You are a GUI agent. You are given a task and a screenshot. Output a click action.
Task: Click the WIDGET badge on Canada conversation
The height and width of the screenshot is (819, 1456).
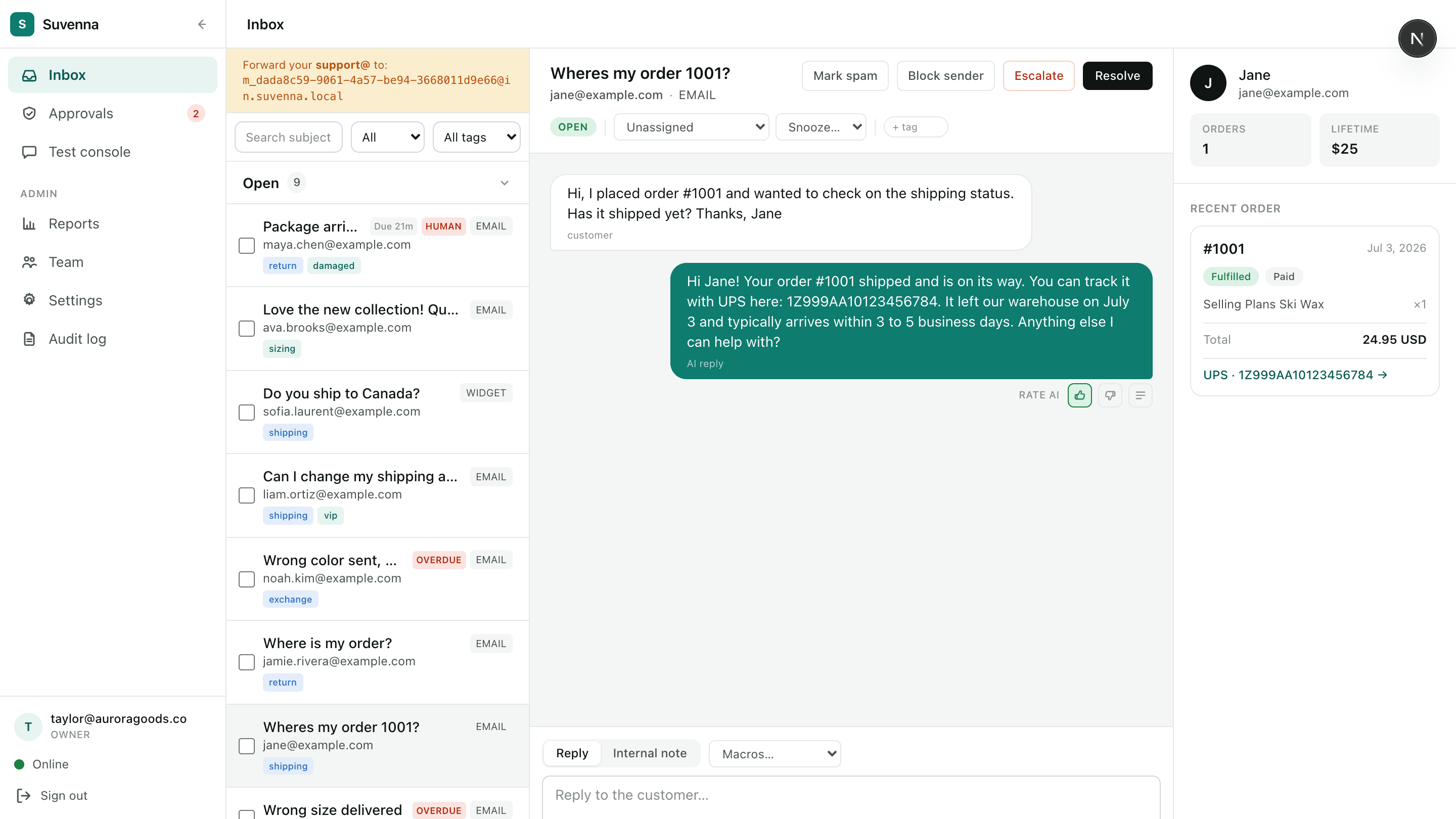click(x=485, y=393)
